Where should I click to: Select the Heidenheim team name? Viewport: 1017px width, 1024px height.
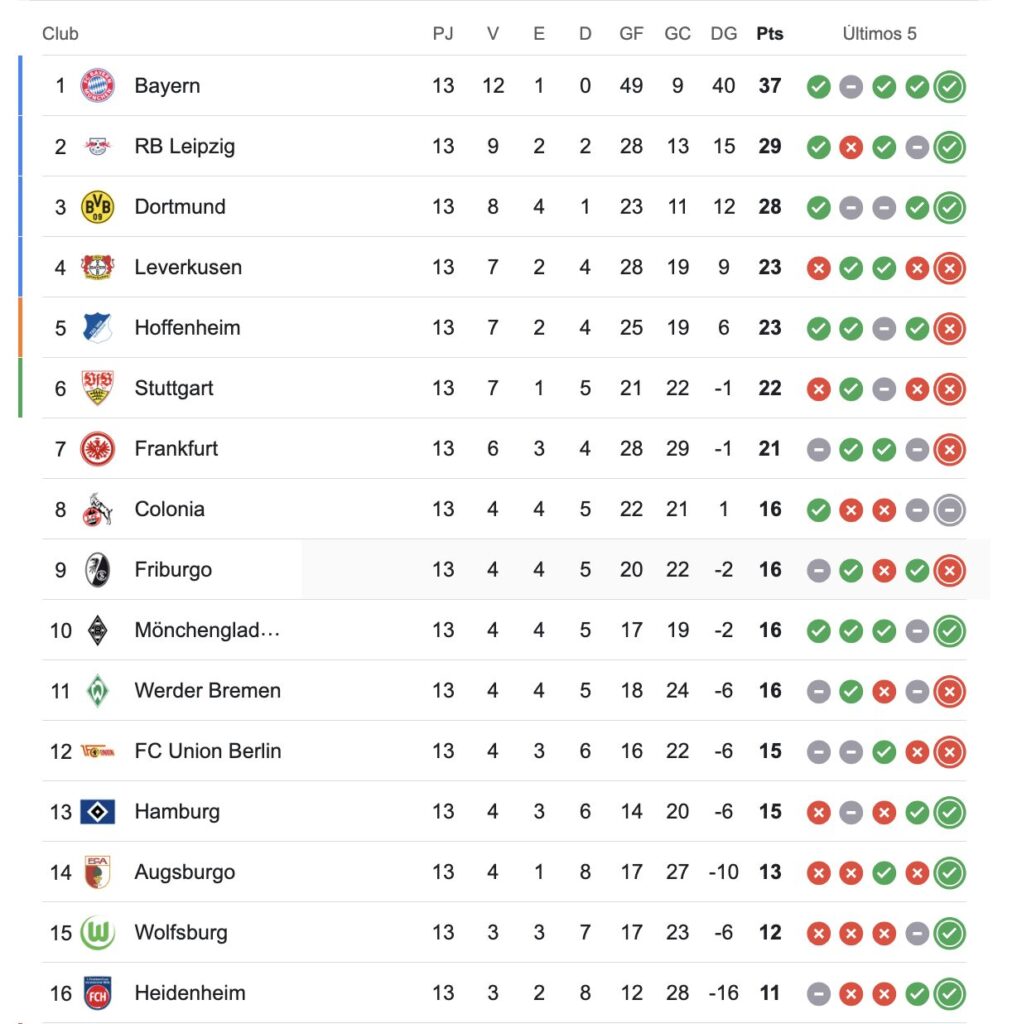click(190, 993)
